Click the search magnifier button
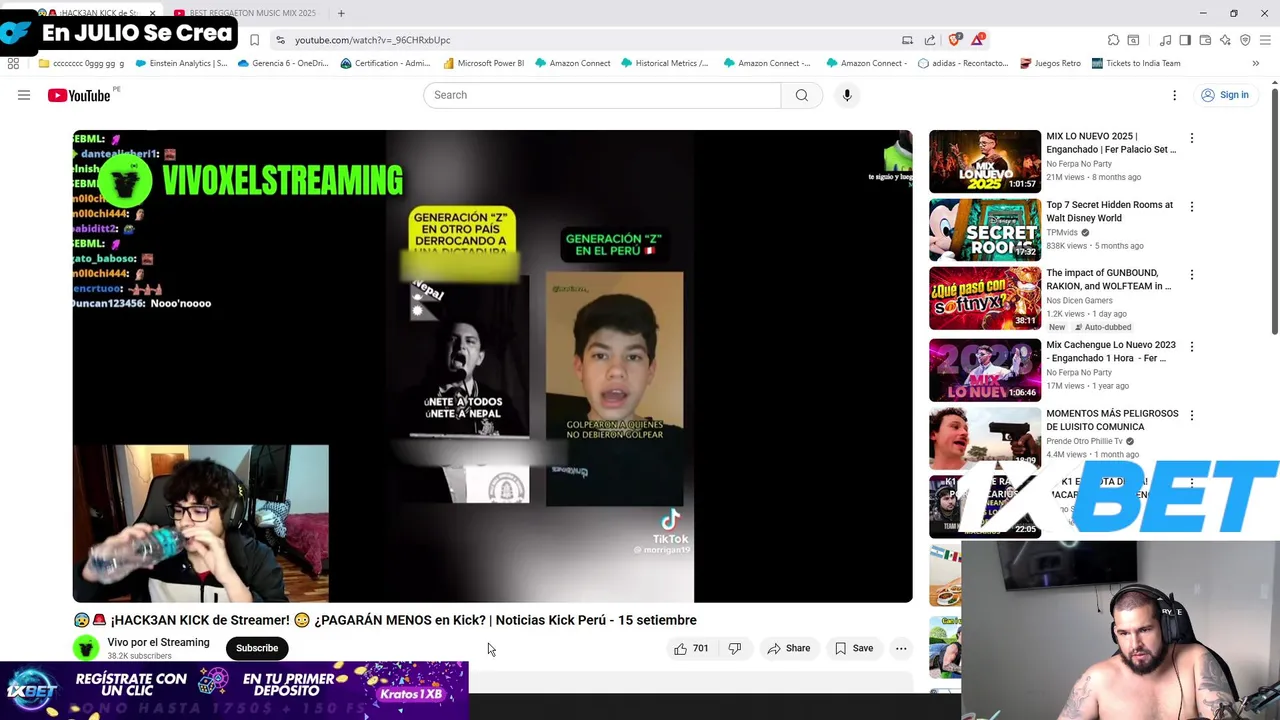This screenshot has height=720, width=1280. coord(801,95)
